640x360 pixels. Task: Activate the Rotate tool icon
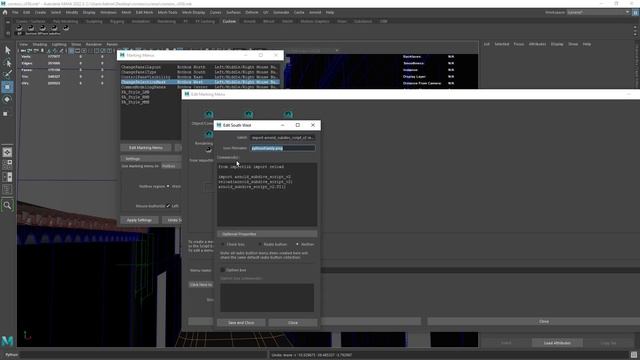point(7,100)
